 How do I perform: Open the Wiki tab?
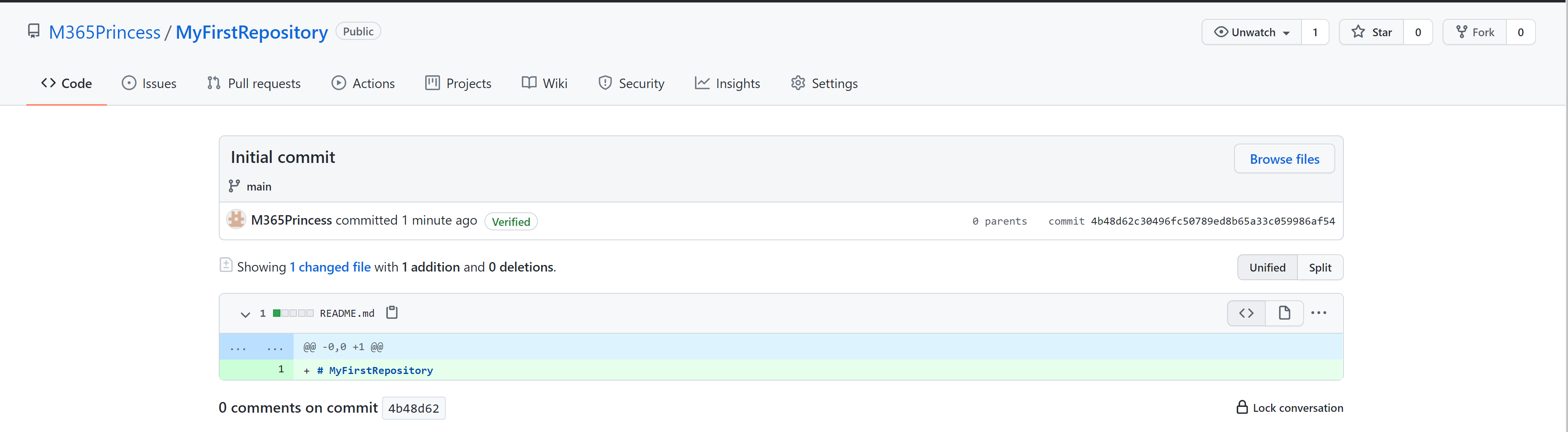pos(545,84)
